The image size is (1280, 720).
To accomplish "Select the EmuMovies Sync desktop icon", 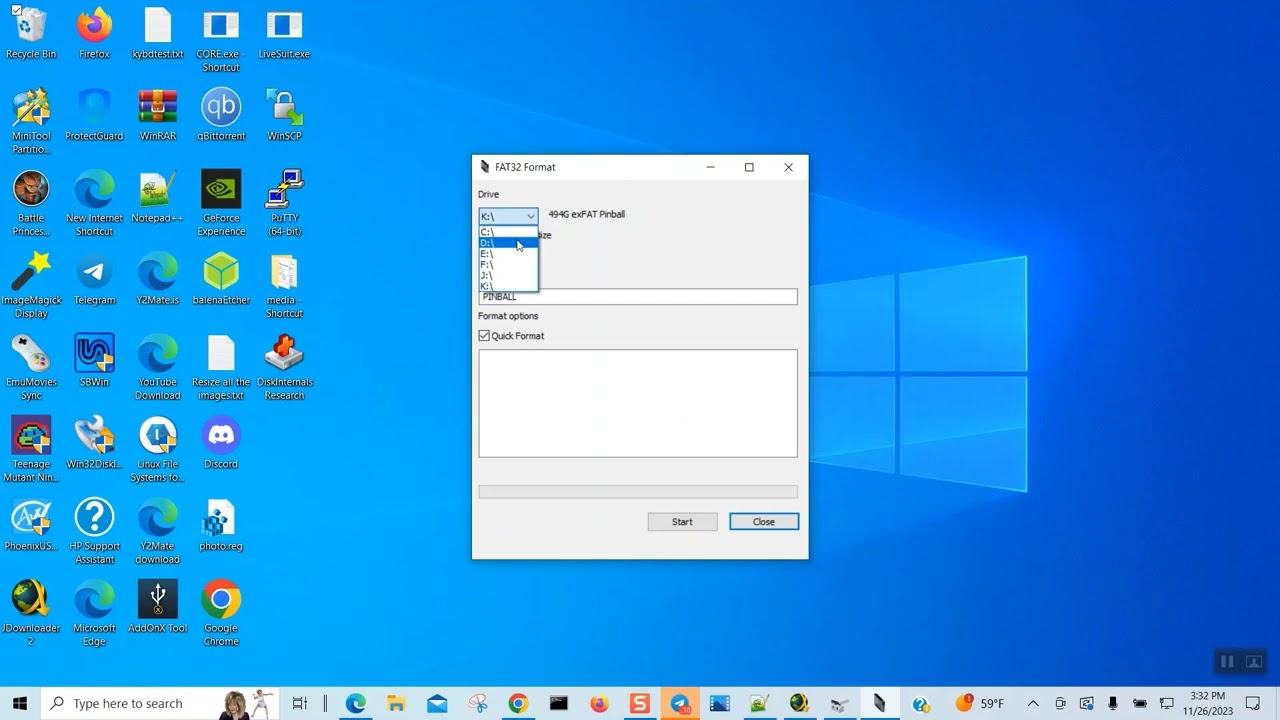I will point(31,367).
